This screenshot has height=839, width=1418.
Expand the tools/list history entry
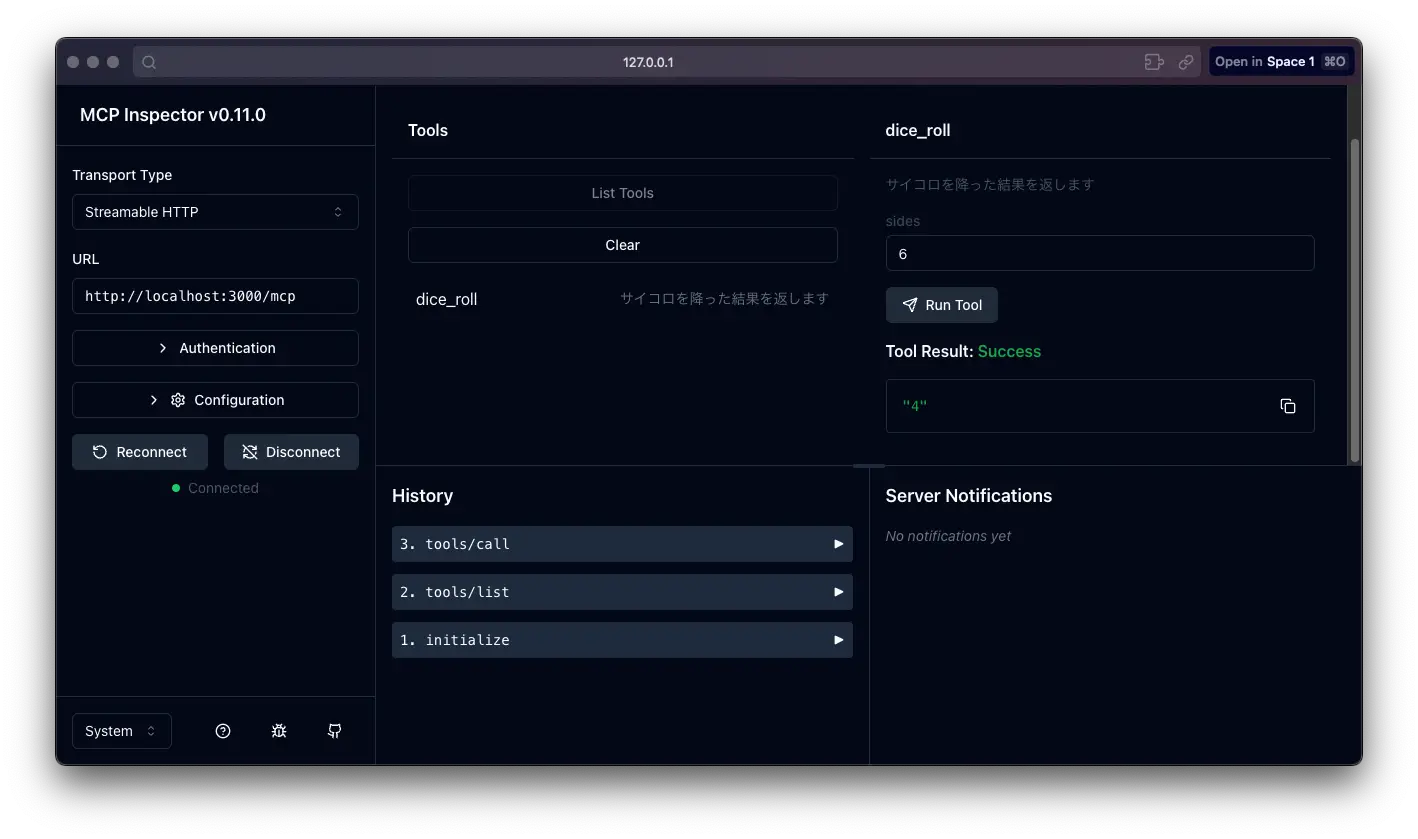pos(622,592)
